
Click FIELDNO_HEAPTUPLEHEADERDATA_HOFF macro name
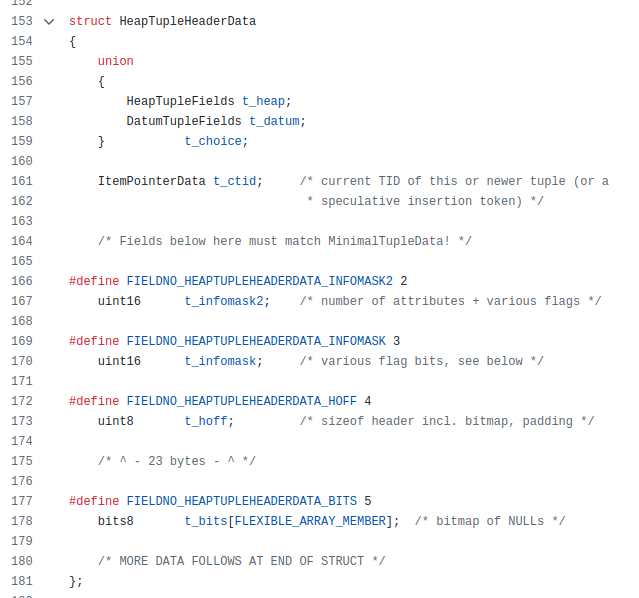(241, 401)
